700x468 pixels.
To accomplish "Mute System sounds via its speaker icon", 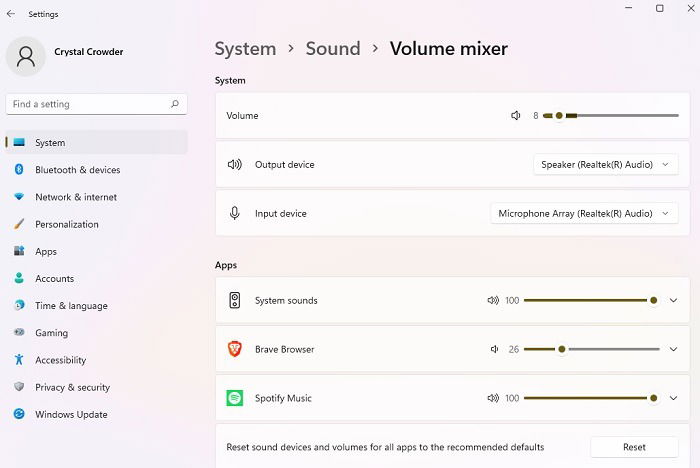I will tap(493, 301).
